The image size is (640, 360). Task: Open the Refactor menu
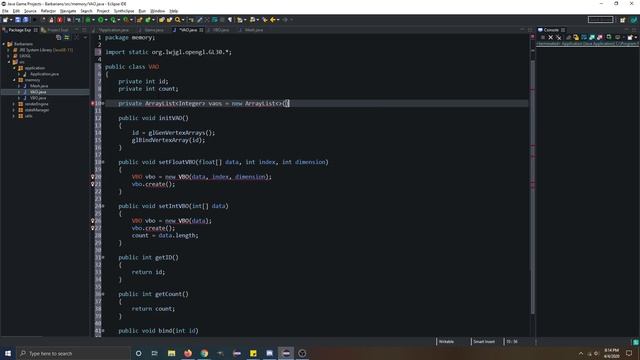tap(48, 11)
